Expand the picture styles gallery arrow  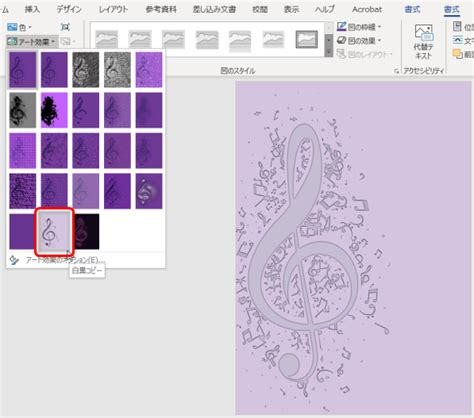pyautogui.click(x=329, y=53)
